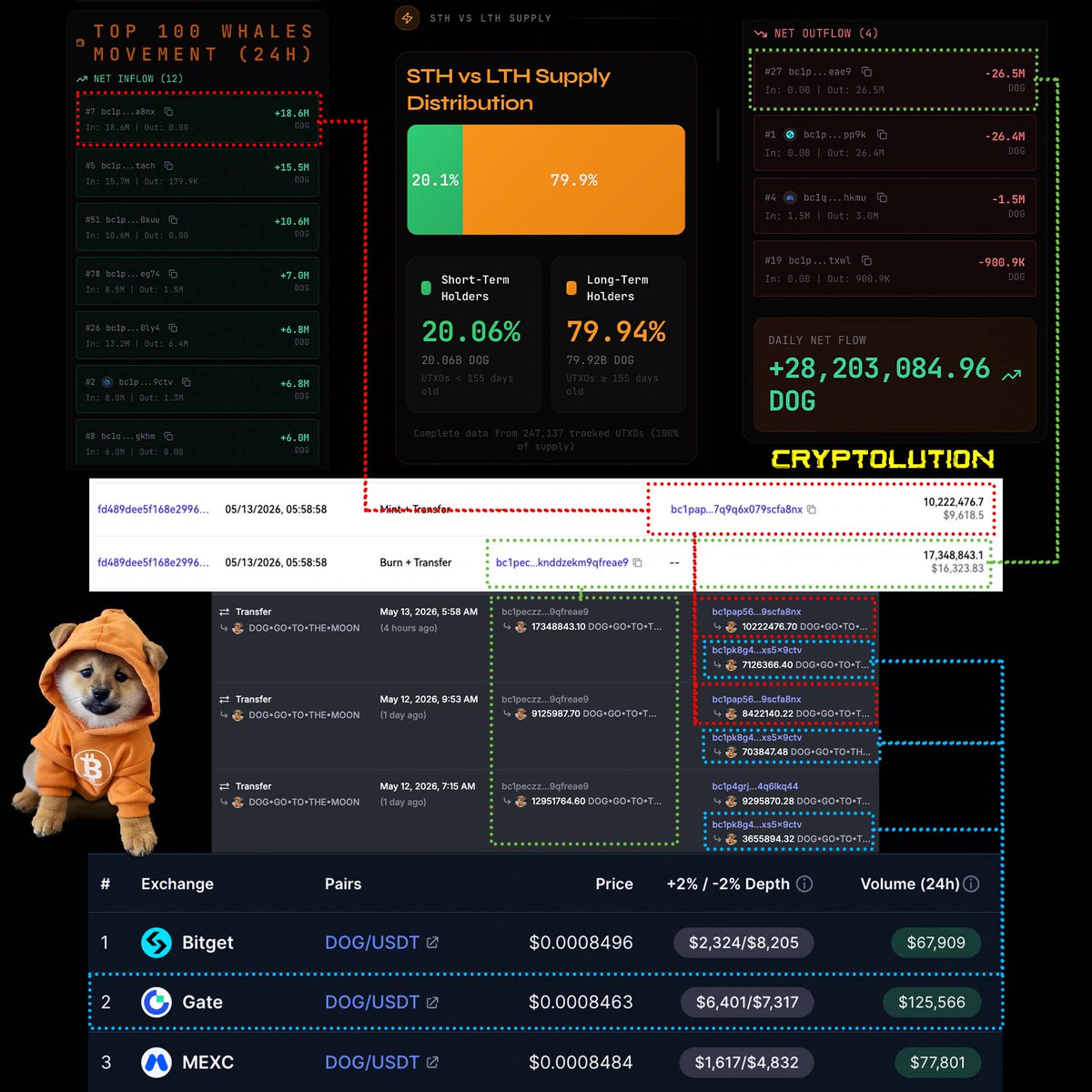The height and width of the screenshot is (1092, 1092).
Task: Click the Volume (24h) column header
Action: click(910, 884)
